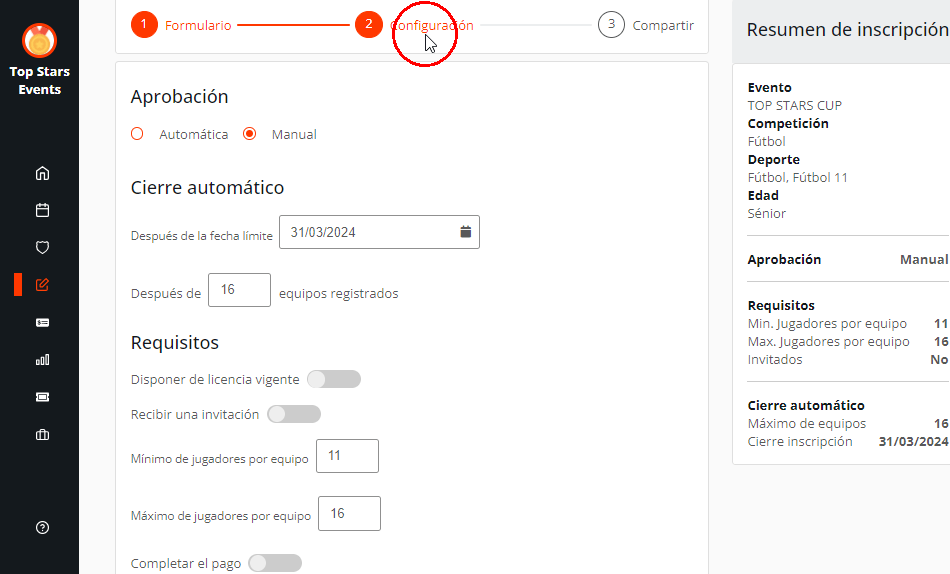The width and height of the screenshot is (950, 574).
Task: Select the Manual approval radio button
Action: [250, 134]
